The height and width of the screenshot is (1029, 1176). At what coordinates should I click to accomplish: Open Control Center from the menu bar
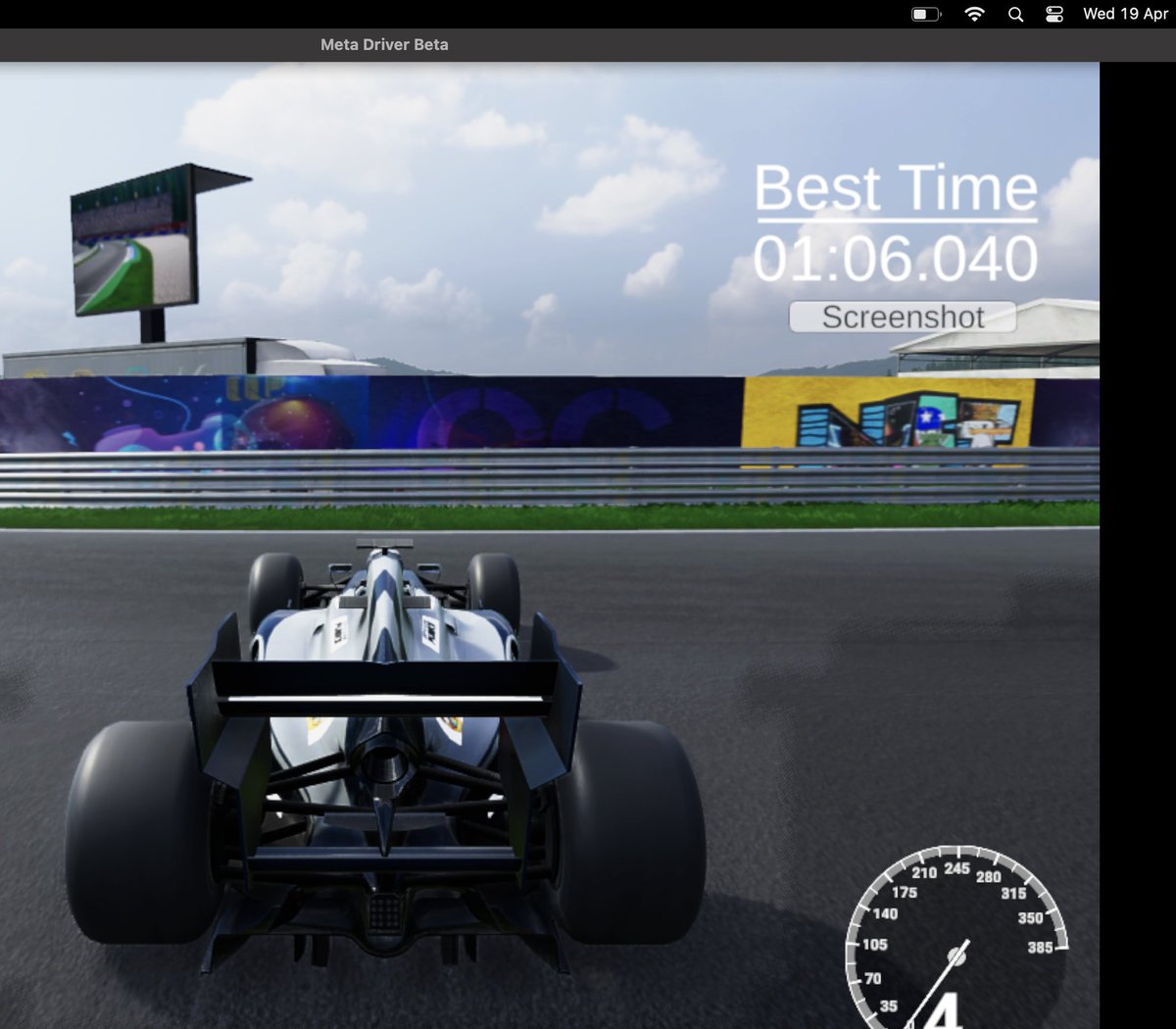click(1054, 14)
